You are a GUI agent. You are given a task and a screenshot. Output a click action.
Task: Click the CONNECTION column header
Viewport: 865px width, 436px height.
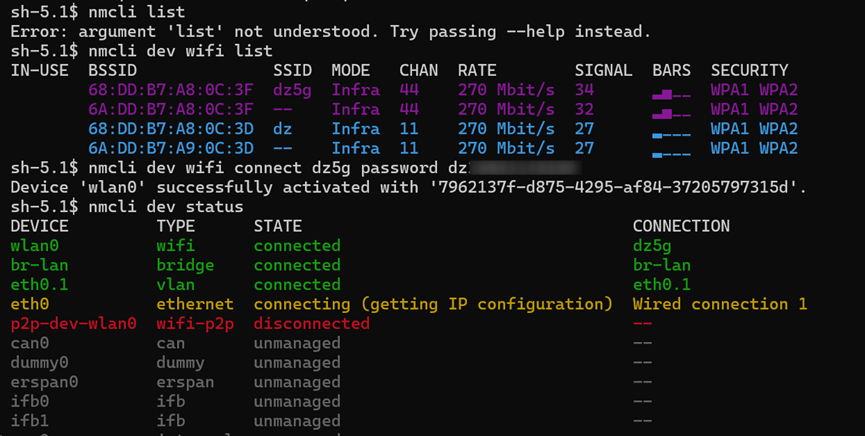[x=681, y=226]
